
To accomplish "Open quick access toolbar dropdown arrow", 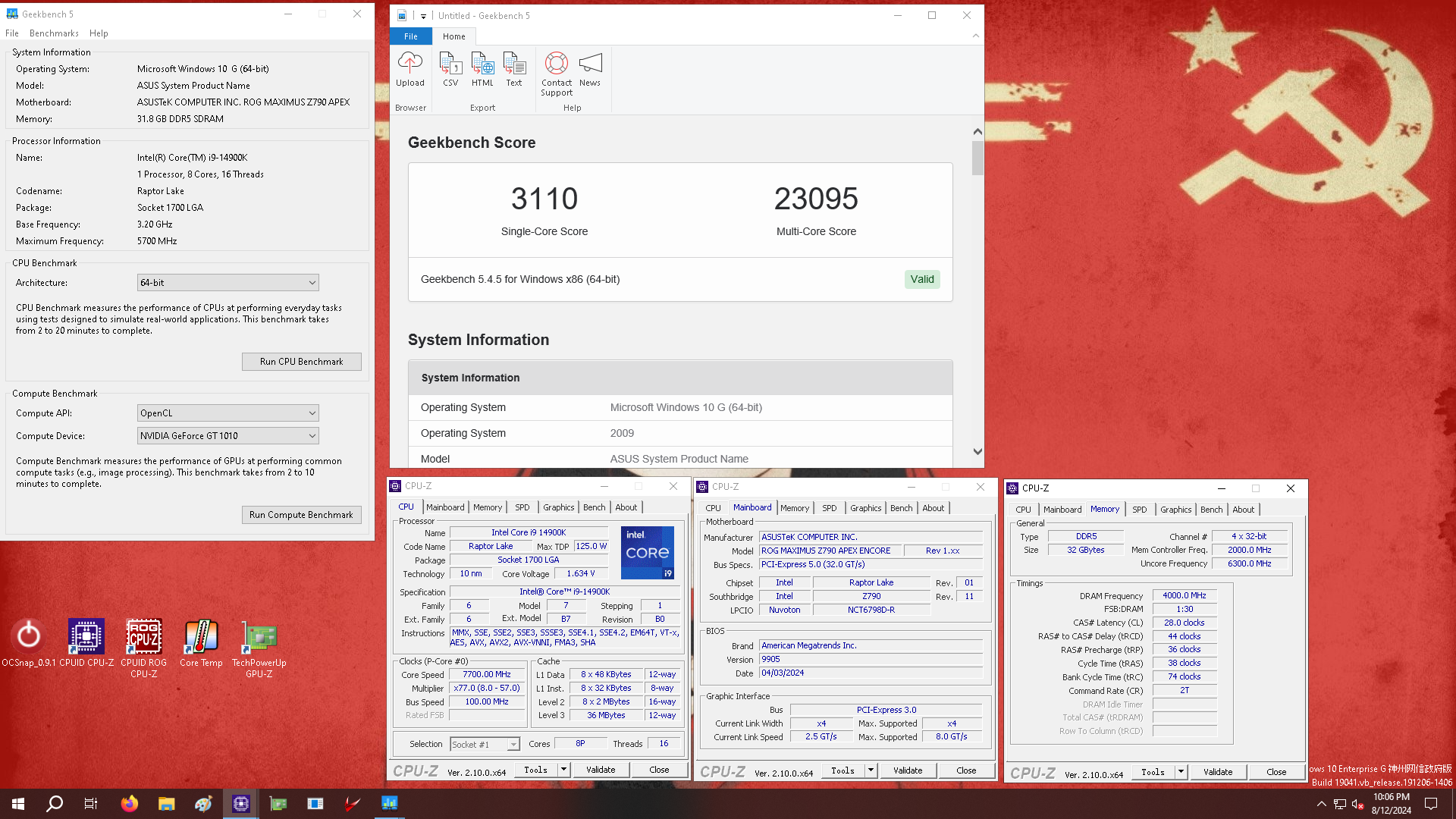I will click(x=423, y=16).
